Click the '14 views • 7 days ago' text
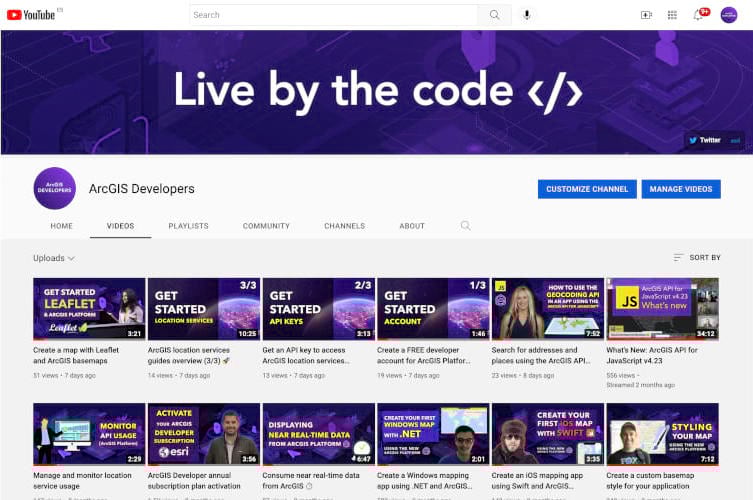Image resolution: width=753 pixels, height=500 pixels. point(179,376)
